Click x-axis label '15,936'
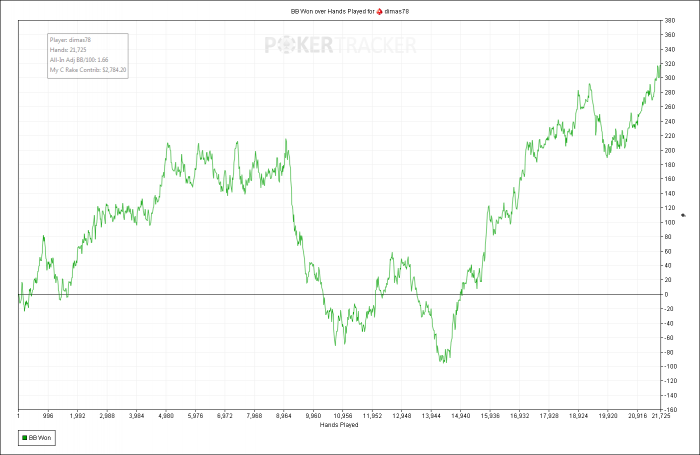Image resolution: width=700 pixels, height=455 pixels. (x=490, y=416)
